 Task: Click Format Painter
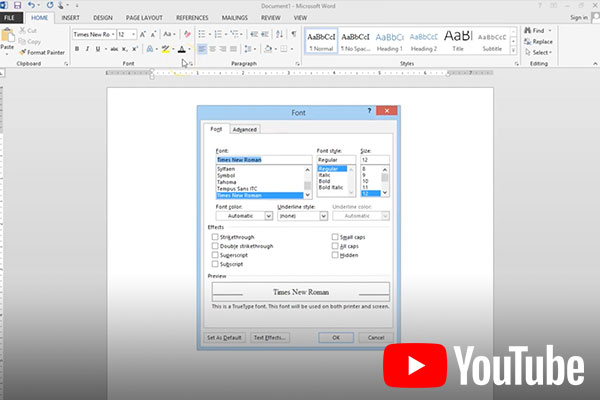pyautogui.click(x=42, y=52)
